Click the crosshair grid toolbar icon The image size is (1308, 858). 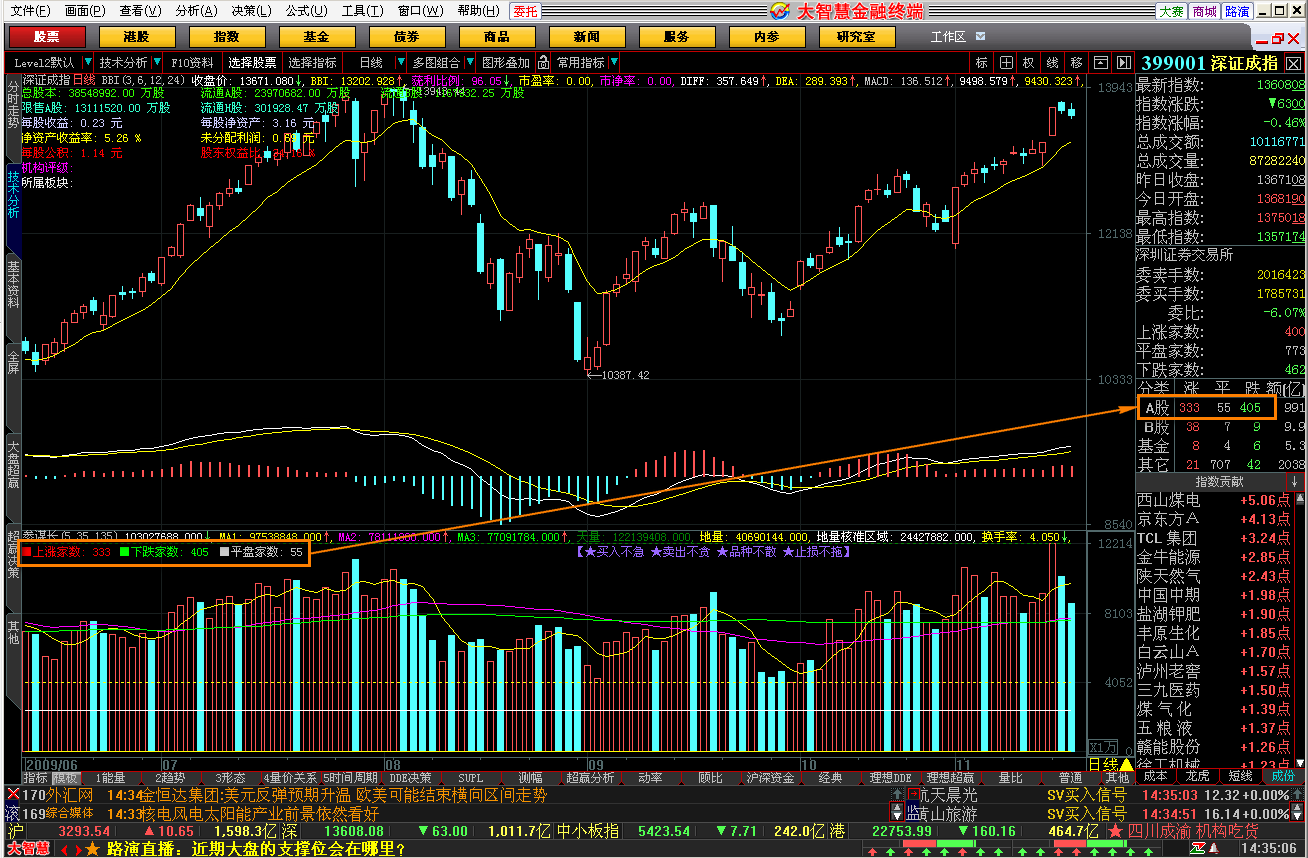coord(1005,62)
